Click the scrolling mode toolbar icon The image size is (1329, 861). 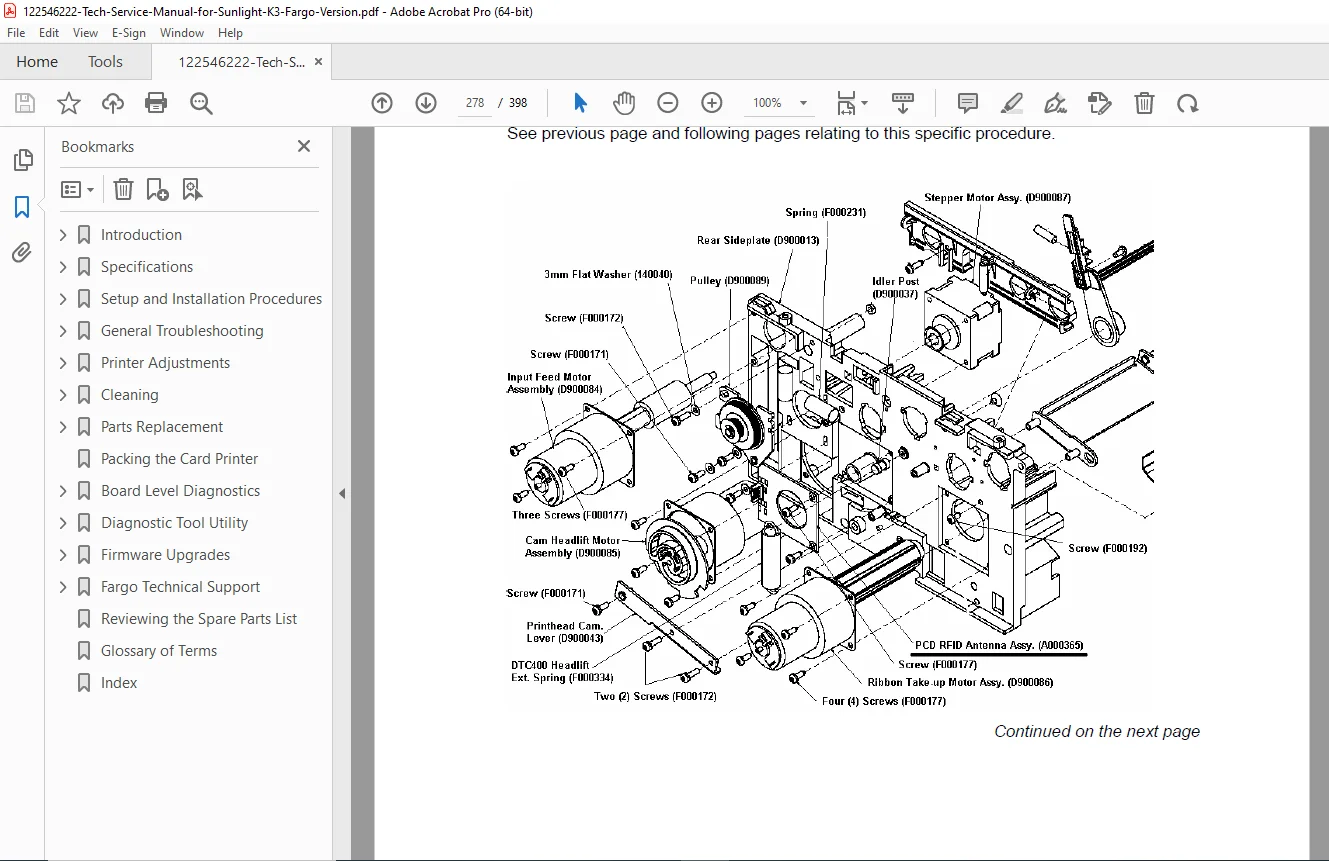click(x=903, y=103)
